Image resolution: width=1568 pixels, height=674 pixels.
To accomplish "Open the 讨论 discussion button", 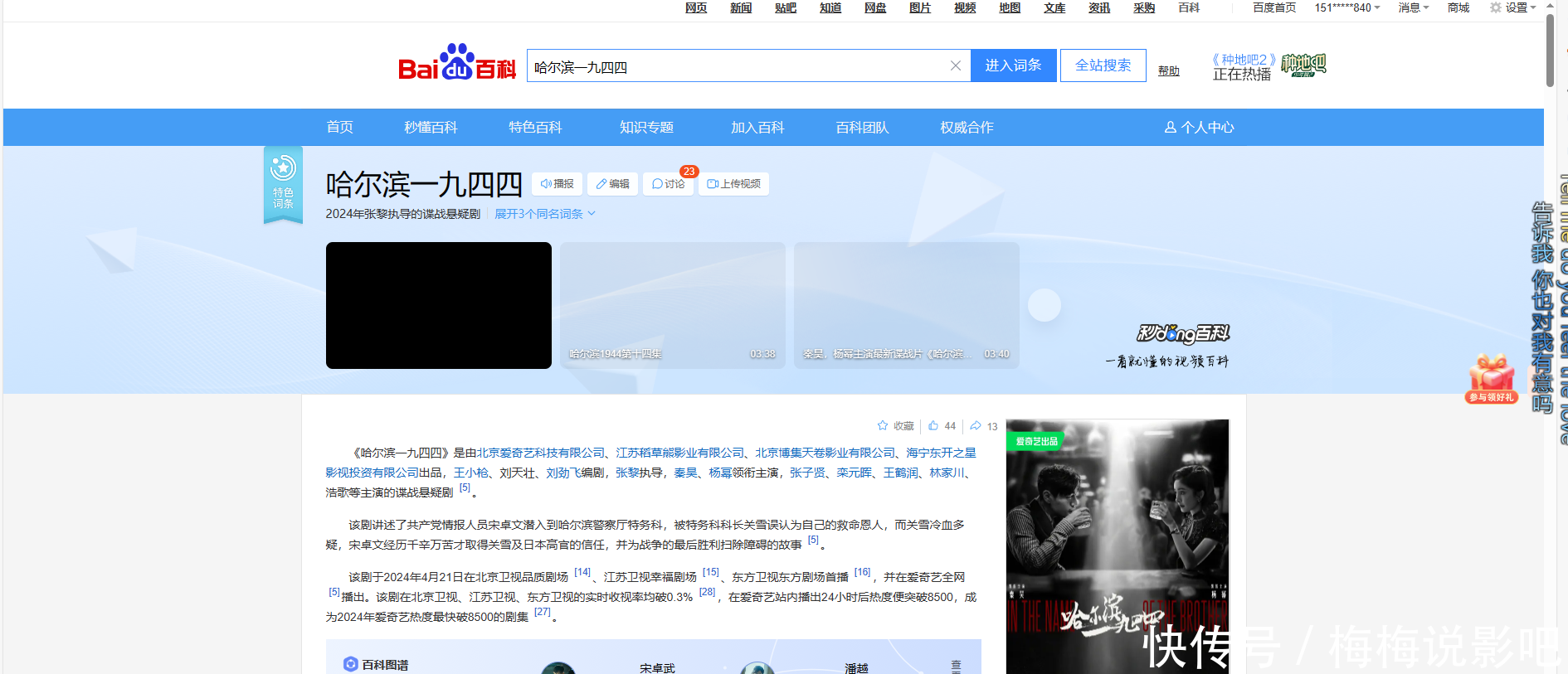I will tap(668, 184).
